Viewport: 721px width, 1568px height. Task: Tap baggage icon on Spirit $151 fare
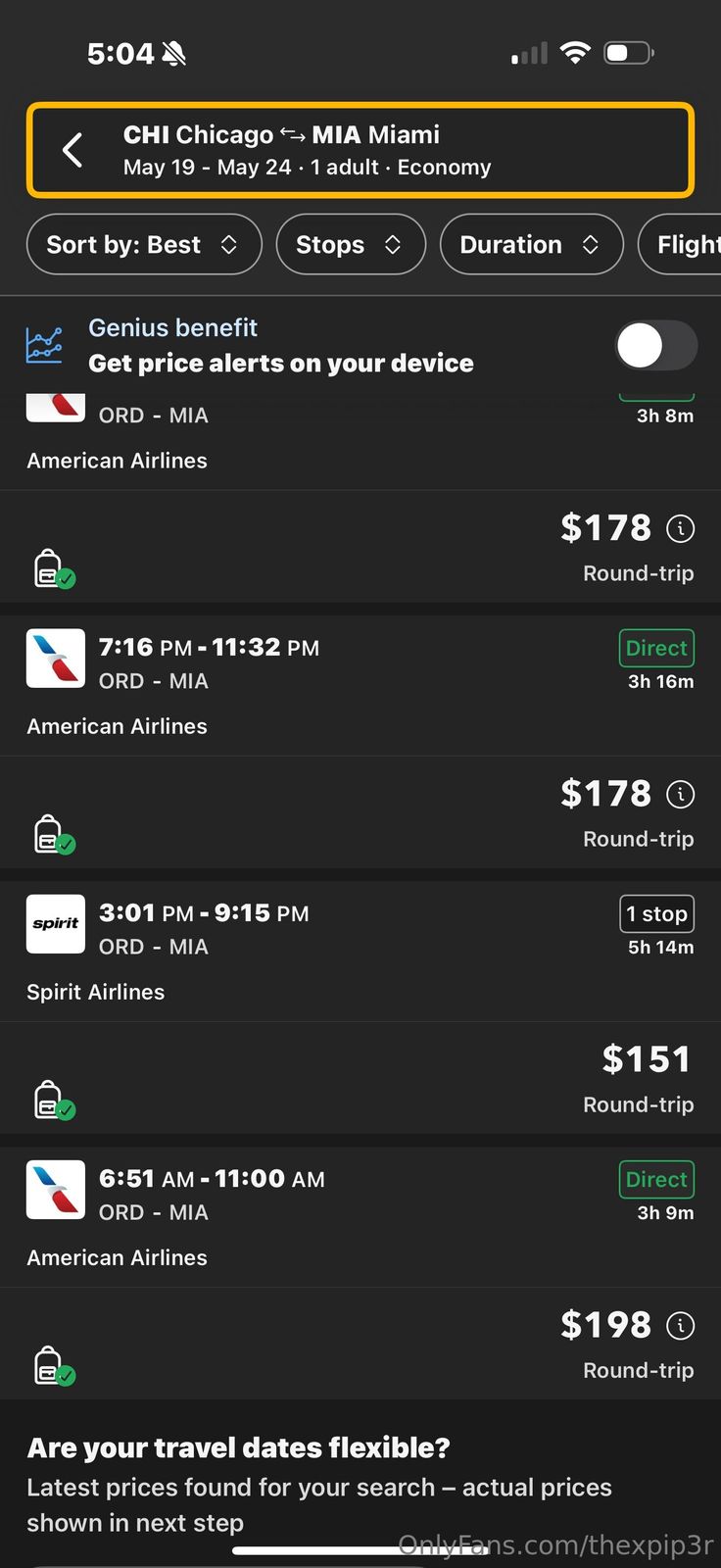(x=53, y=1102)
